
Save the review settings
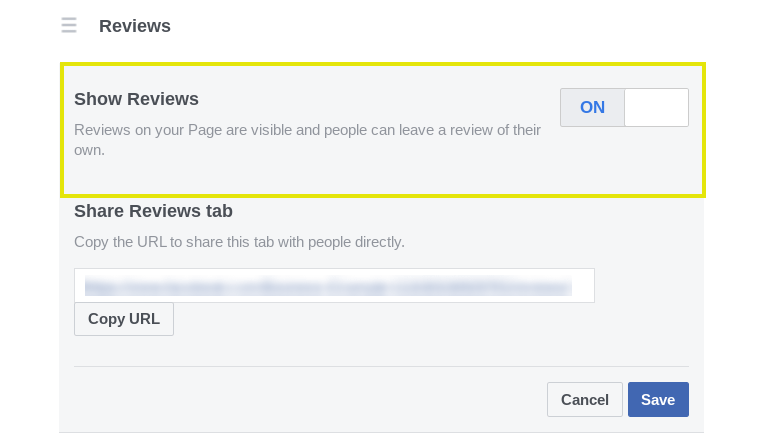click(658, 399)
